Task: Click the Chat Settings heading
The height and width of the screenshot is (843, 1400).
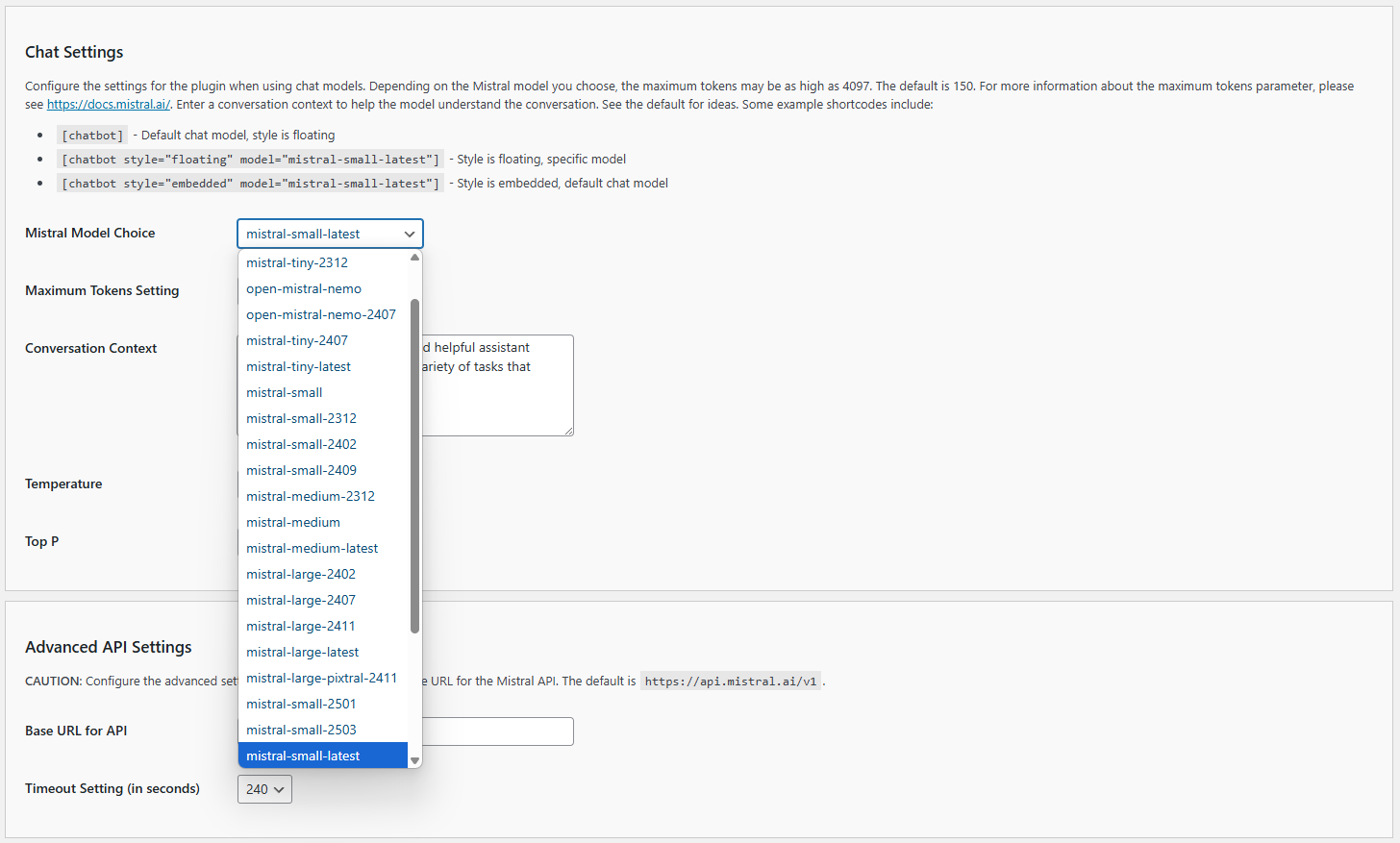Action: coord(74,52)
